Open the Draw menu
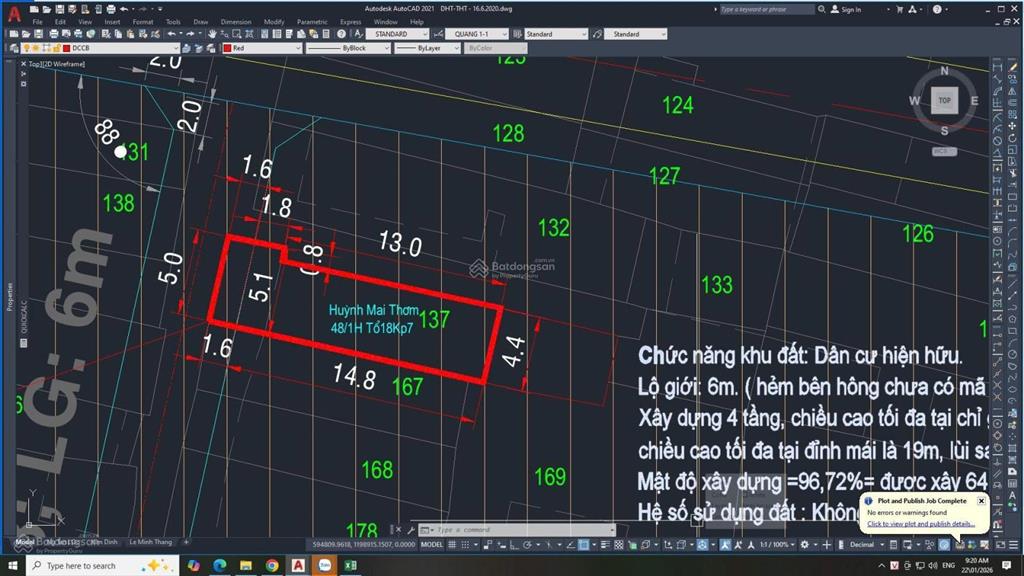Screen dimensions: 1024x576 (199, 20)
